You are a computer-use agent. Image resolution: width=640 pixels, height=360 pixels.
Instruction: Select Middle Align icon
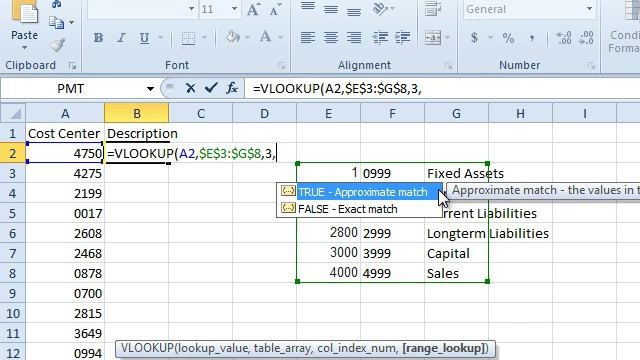(x=331, y=9)
